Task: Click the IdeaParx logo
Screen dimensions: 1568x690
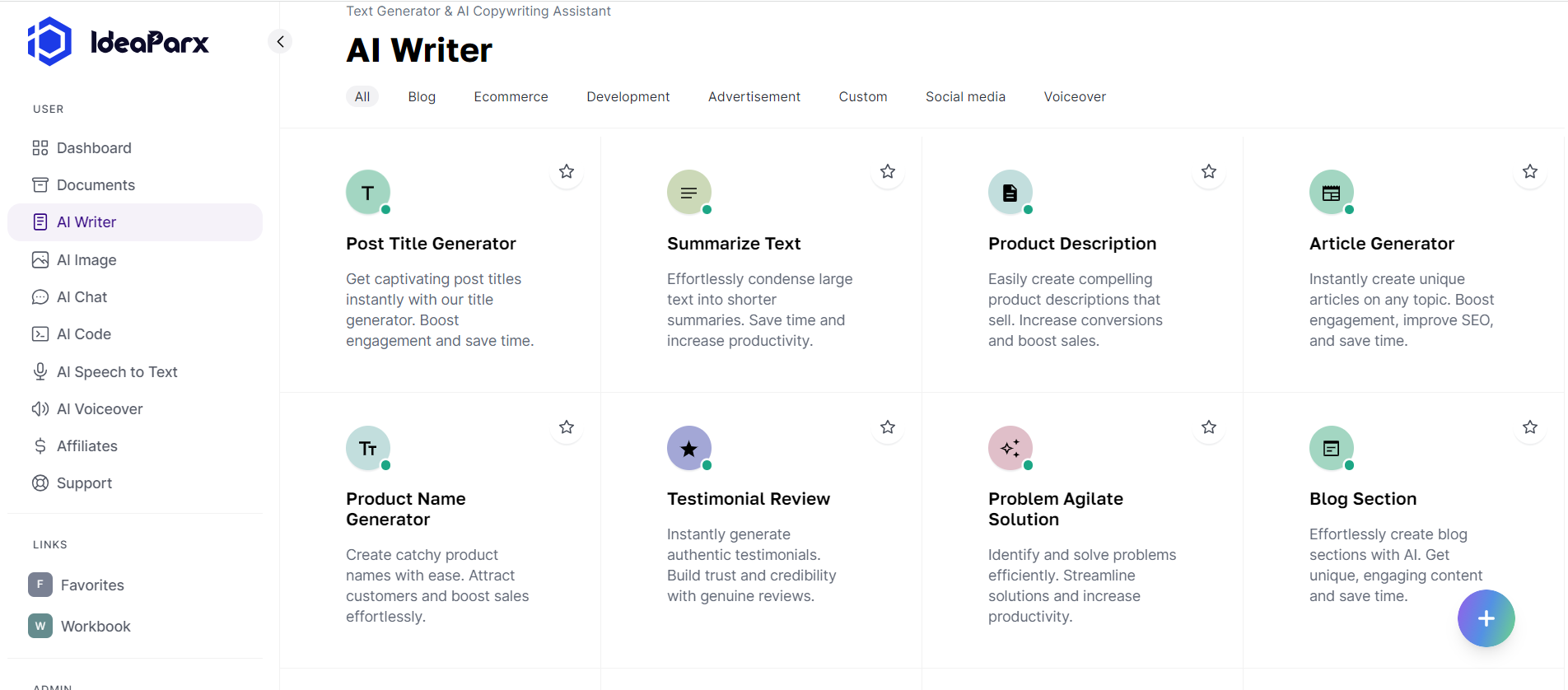Action: 119,41
